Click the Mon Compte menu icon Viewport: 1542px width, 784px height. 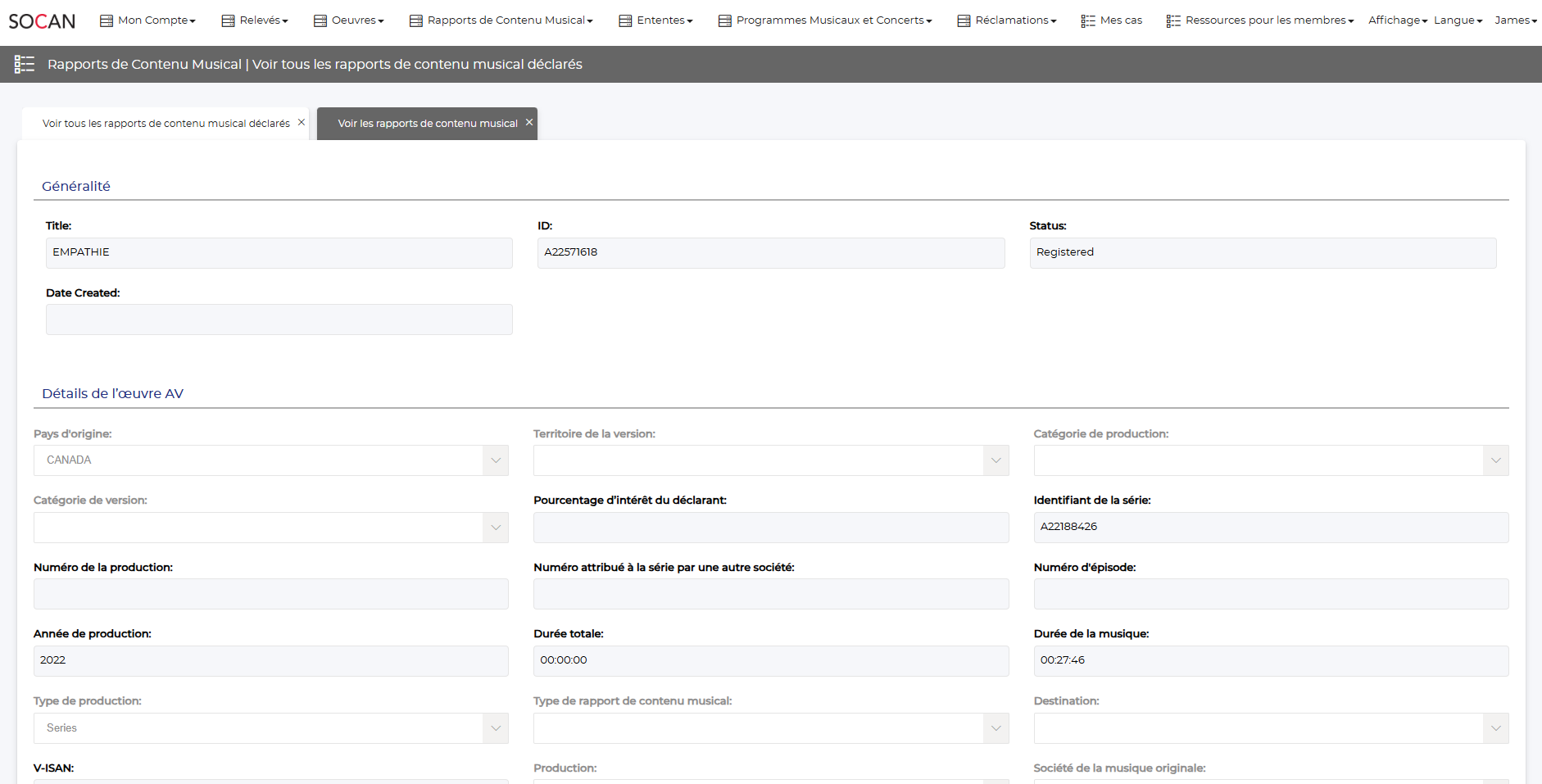pyautogui.click(x=107, y=20)
